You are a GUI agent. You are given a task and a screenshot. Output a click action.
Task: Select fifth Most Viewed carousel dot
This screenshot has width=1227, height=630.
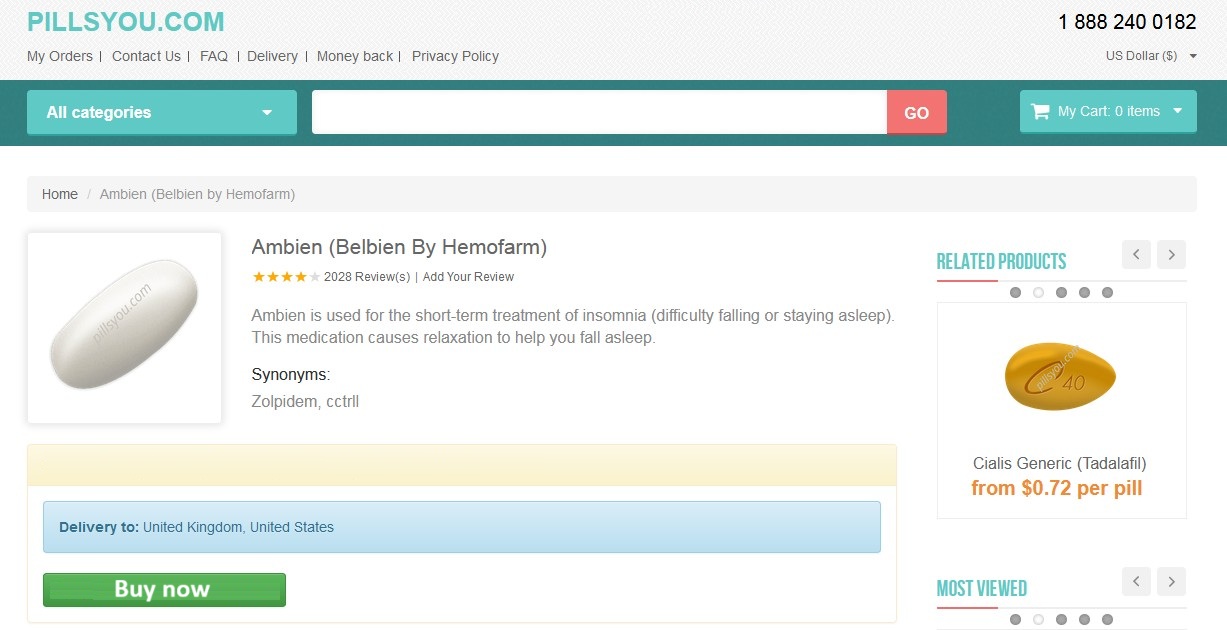pyautogui.click(x=1107, y=620)
